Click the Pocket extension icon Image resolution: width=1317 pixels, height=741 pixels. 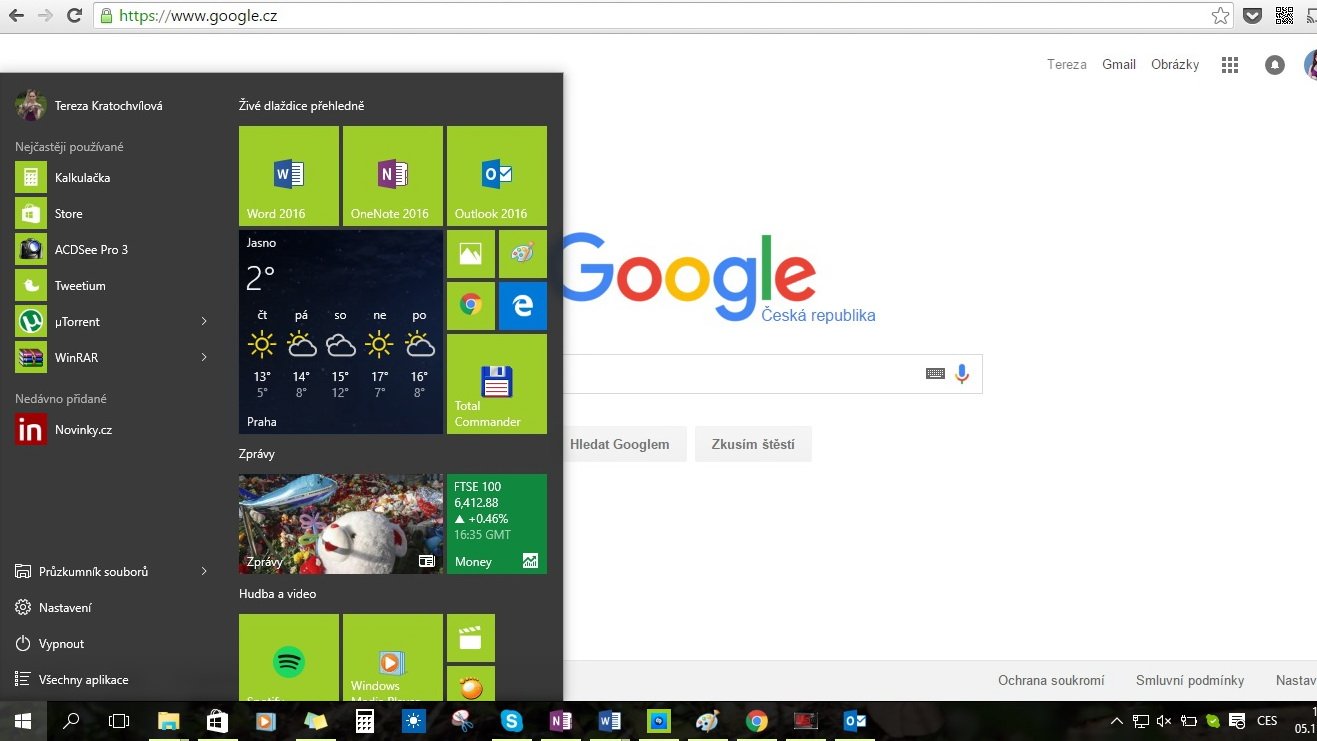click(1252, 15)
